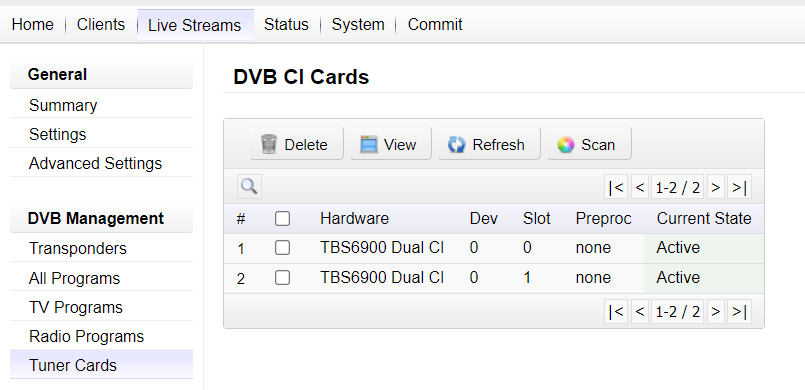
Task: Click the trash can Delete icon
Action: coord(269,144)
